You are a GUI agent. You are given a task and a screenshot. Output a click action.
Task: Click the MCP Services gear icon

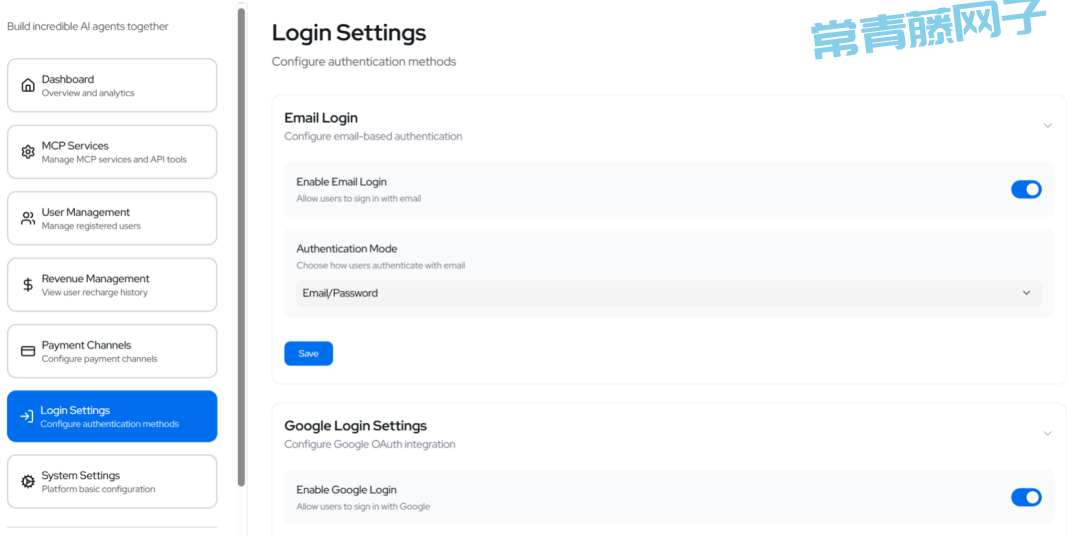click(28, 152)
